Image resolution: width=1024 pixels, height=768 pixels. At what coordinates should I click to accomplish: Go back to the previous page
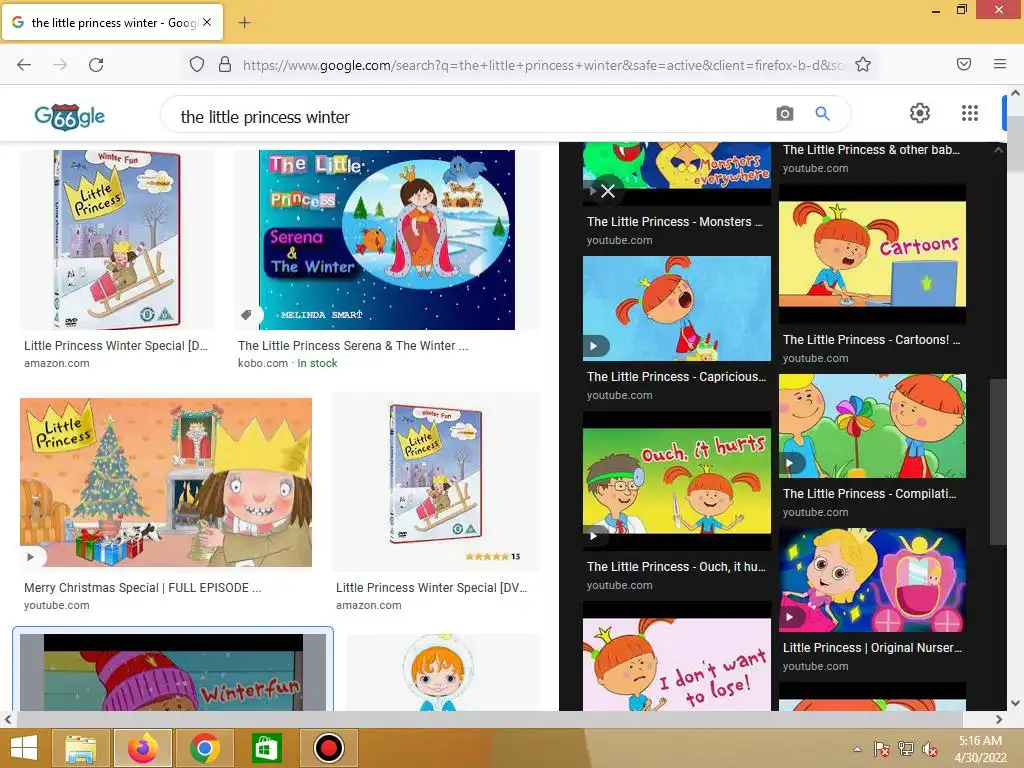click(24, 65)
